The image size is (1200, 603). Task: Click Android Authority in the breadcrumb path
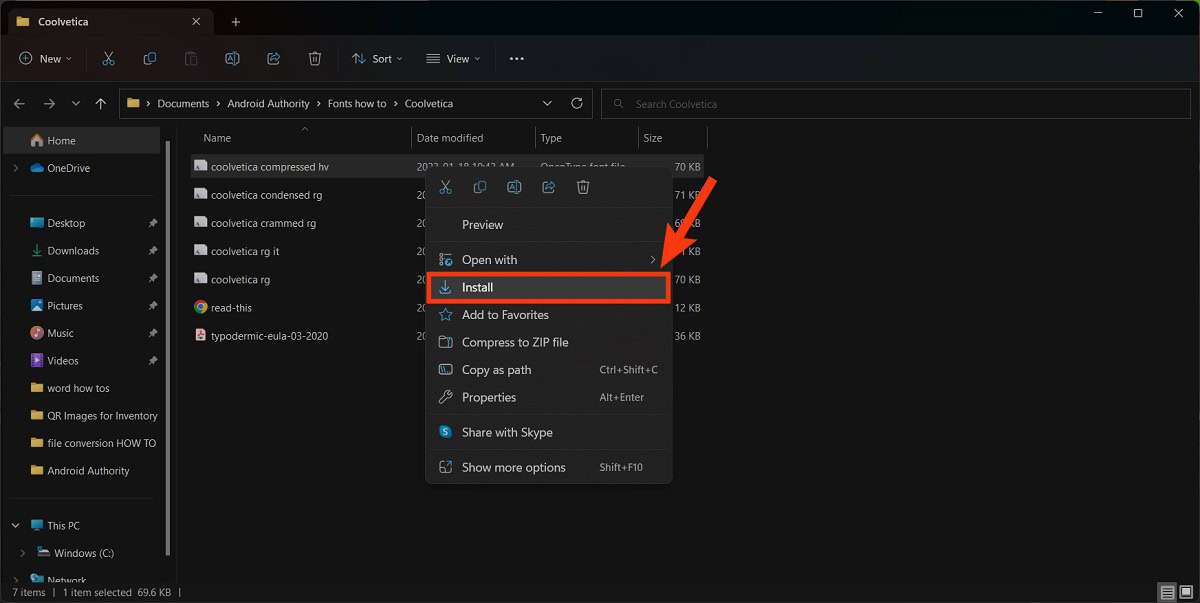(268, 104)
